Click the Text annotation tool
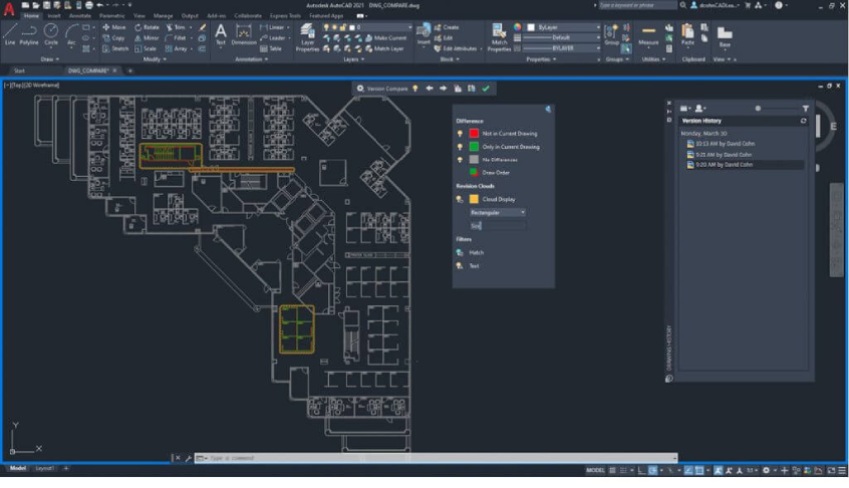Viewport: 849px width, 488px height. point(220,34)
